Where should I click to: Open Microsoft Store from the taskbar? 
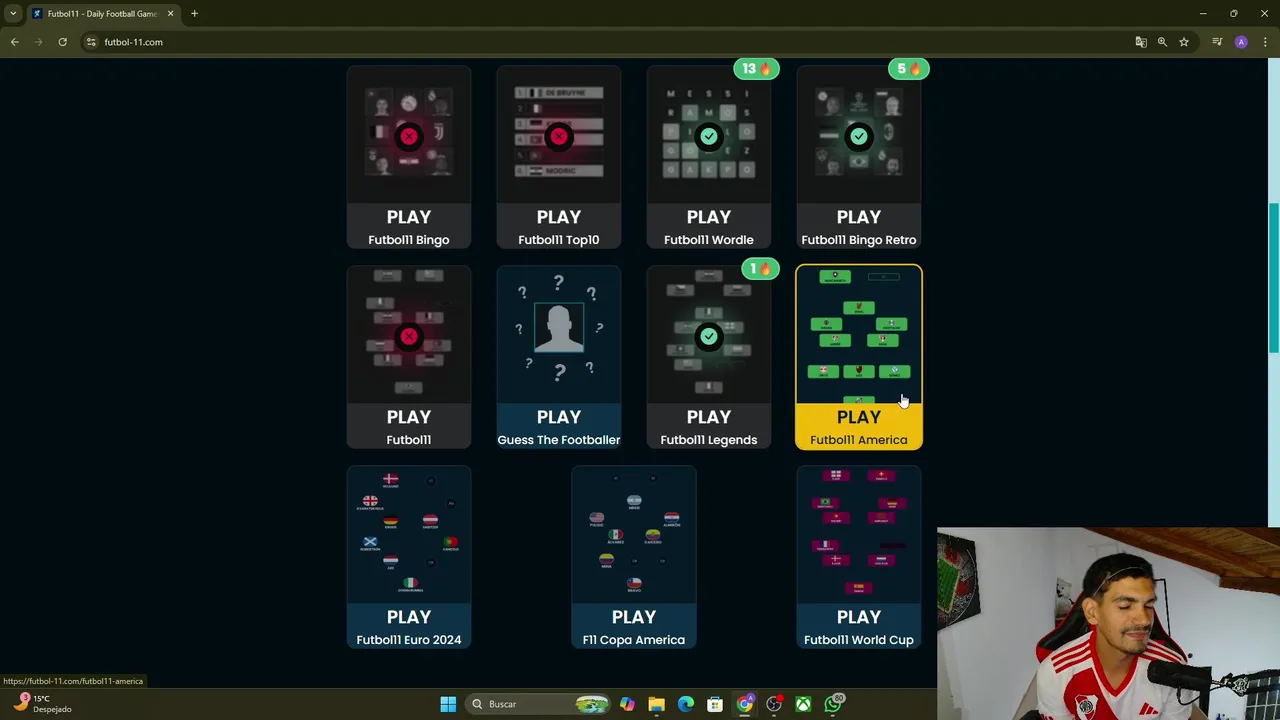(715, 704)
